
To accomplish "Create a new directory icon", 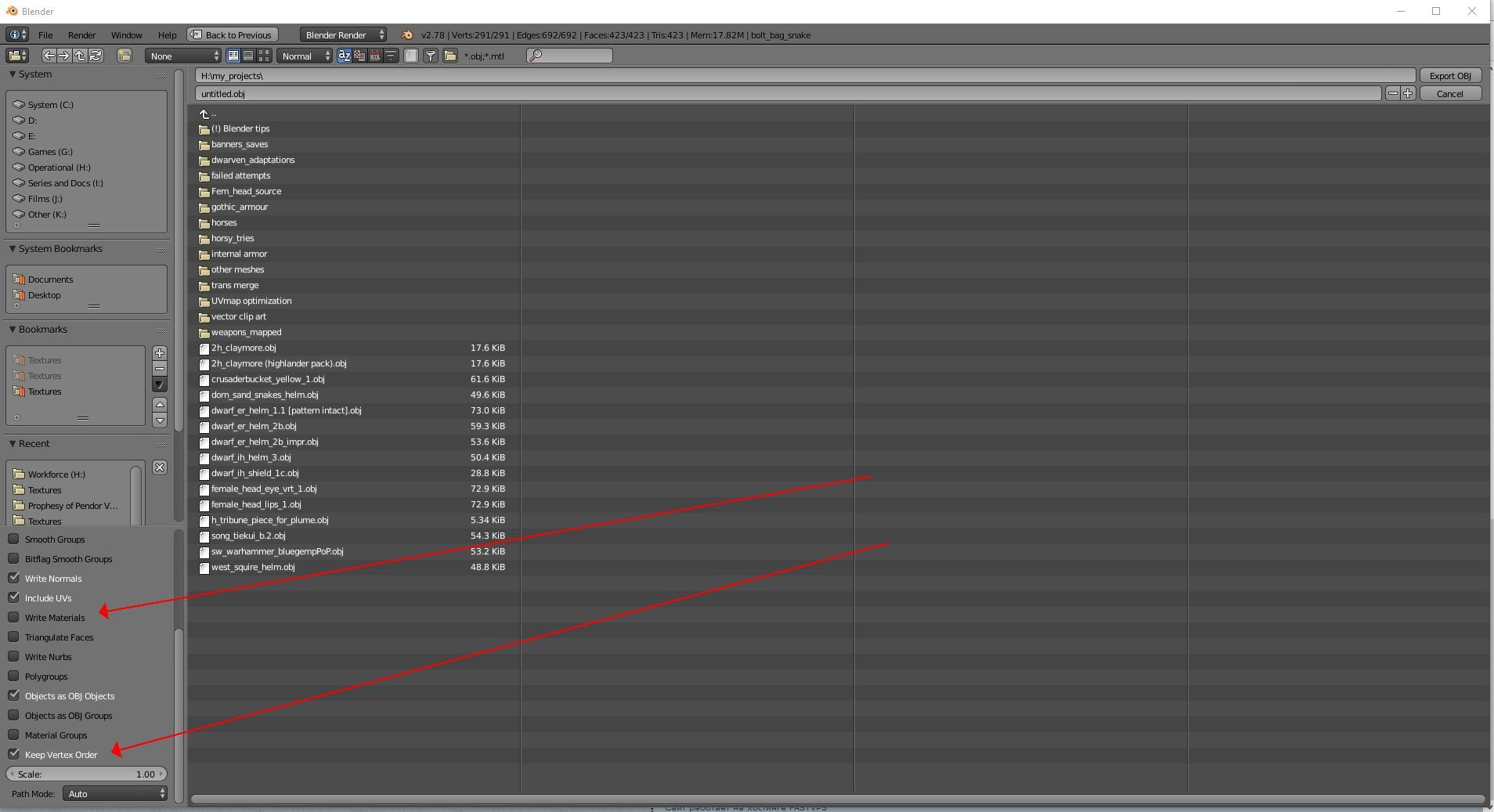I will point(125,56).
